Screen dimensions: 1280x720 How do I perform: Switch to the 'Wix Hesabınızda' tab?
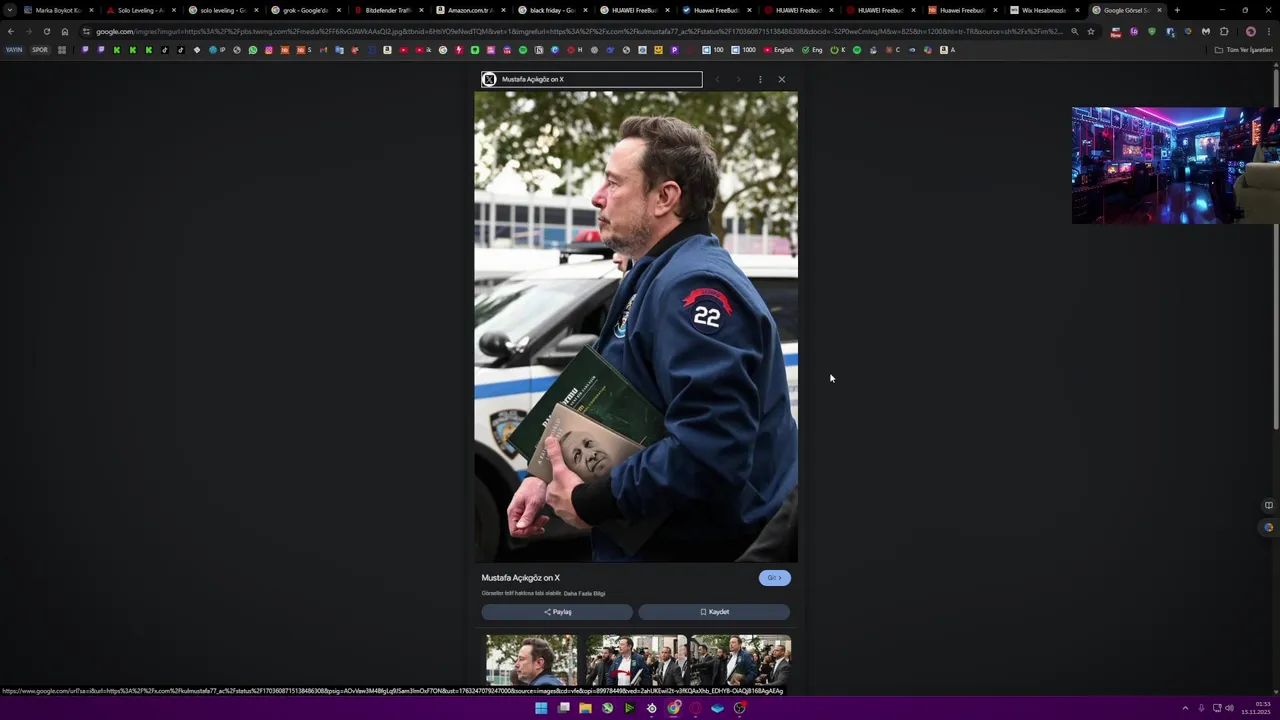pyautogui.click(x=1042, y=10)
